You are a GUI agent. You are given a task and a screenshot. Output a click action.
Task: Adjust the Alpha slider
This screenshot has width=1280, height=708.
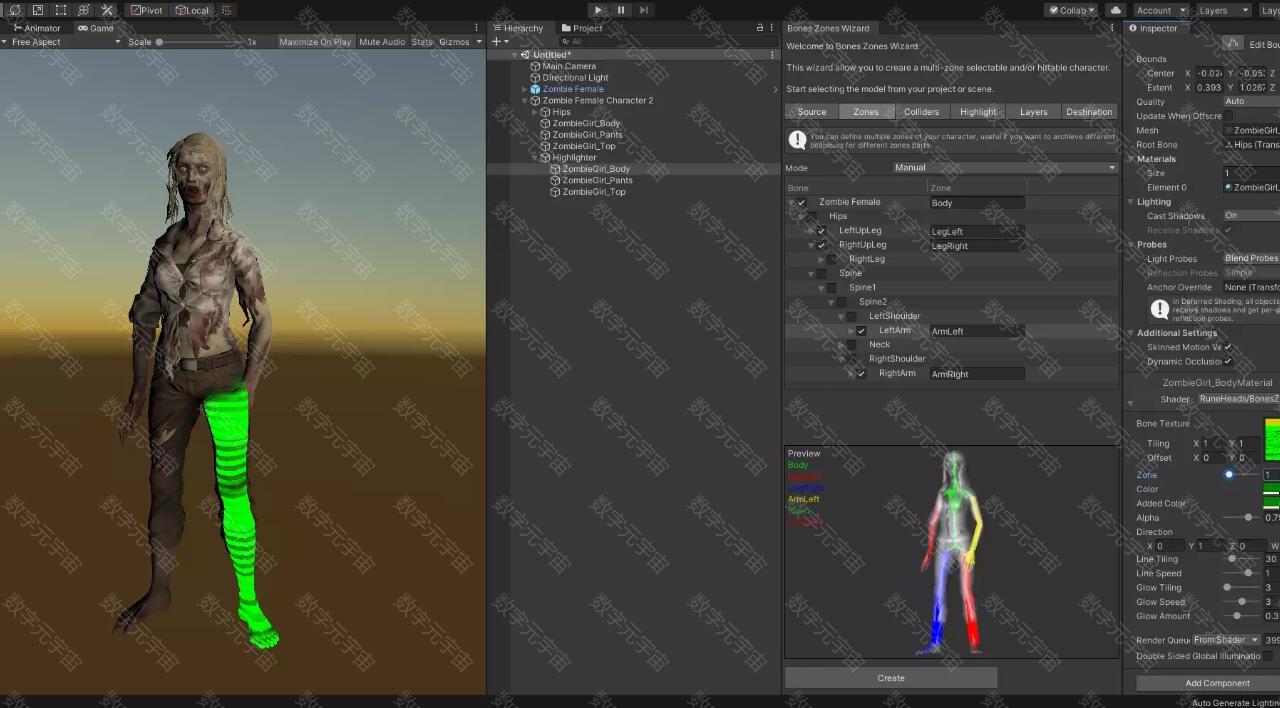[1240, 518]
